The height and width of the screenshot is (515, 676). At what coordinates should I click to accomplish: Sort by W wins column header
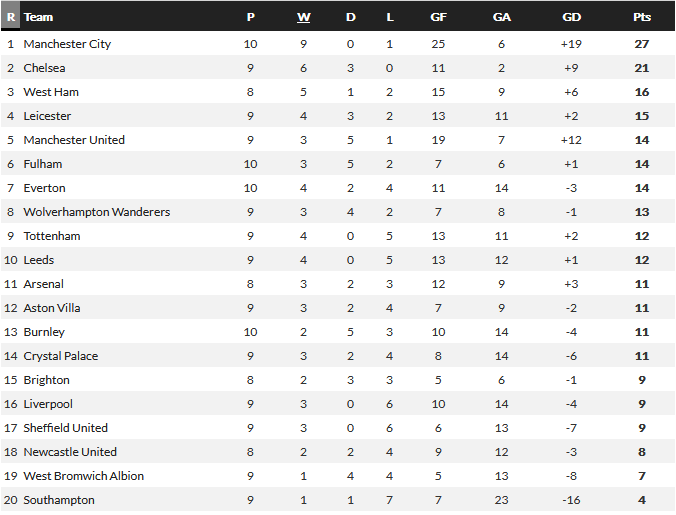[x=304, y=17]
